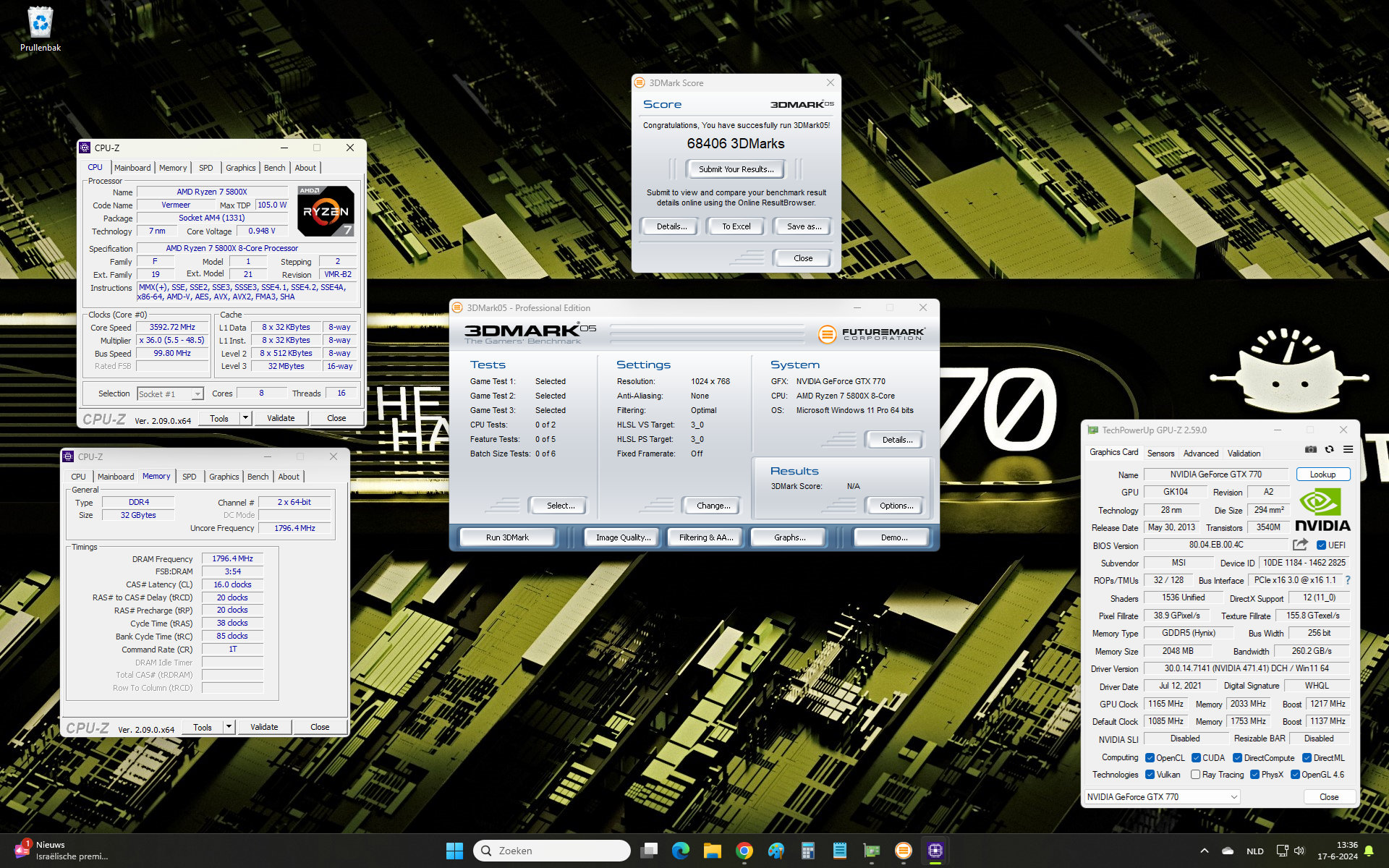Screen dimensions: 1389x868
Task: Switch to CPU-Z purple taskbar icon
Action: 935,851
